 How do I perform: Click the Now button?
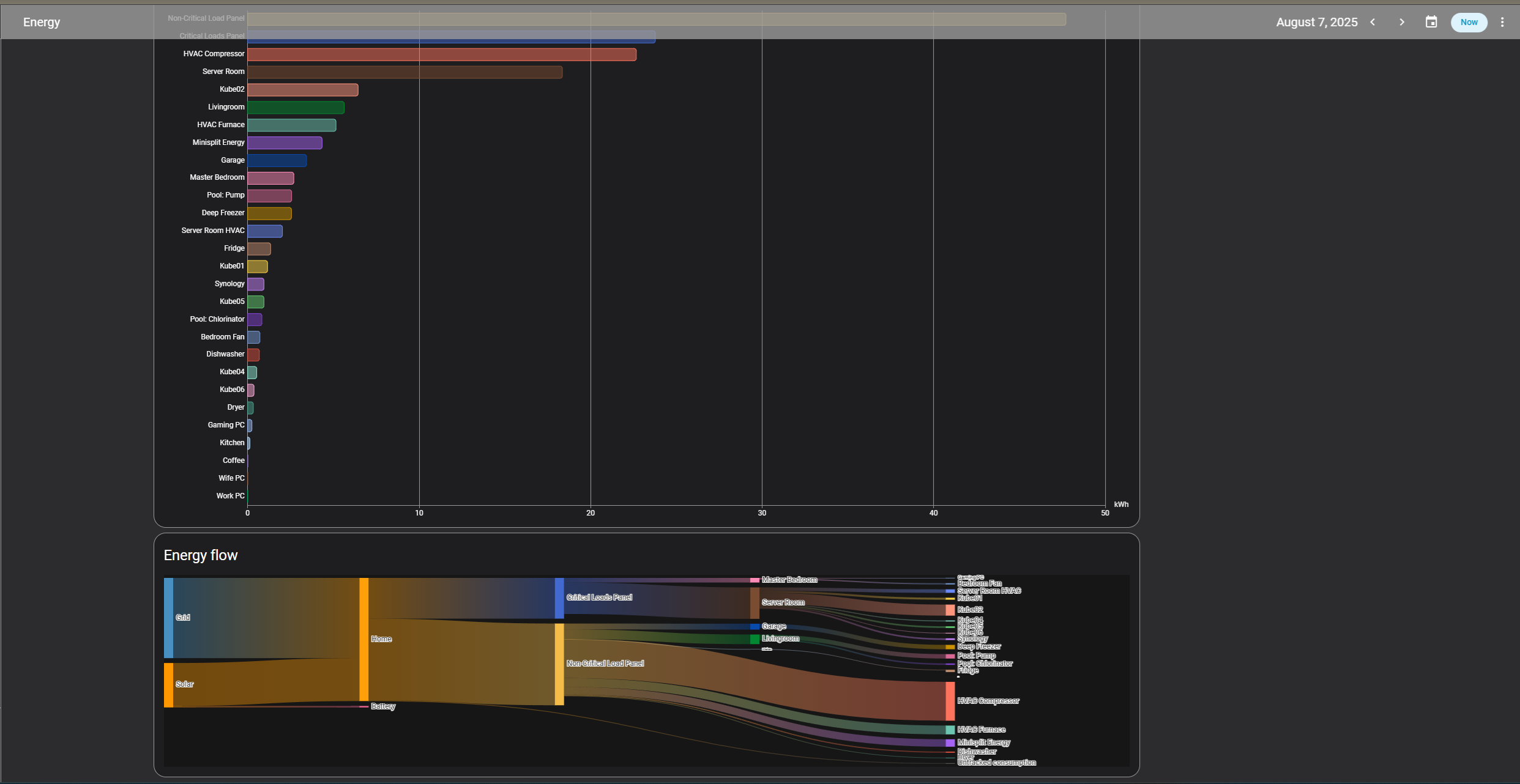(x=1469, y=22)
